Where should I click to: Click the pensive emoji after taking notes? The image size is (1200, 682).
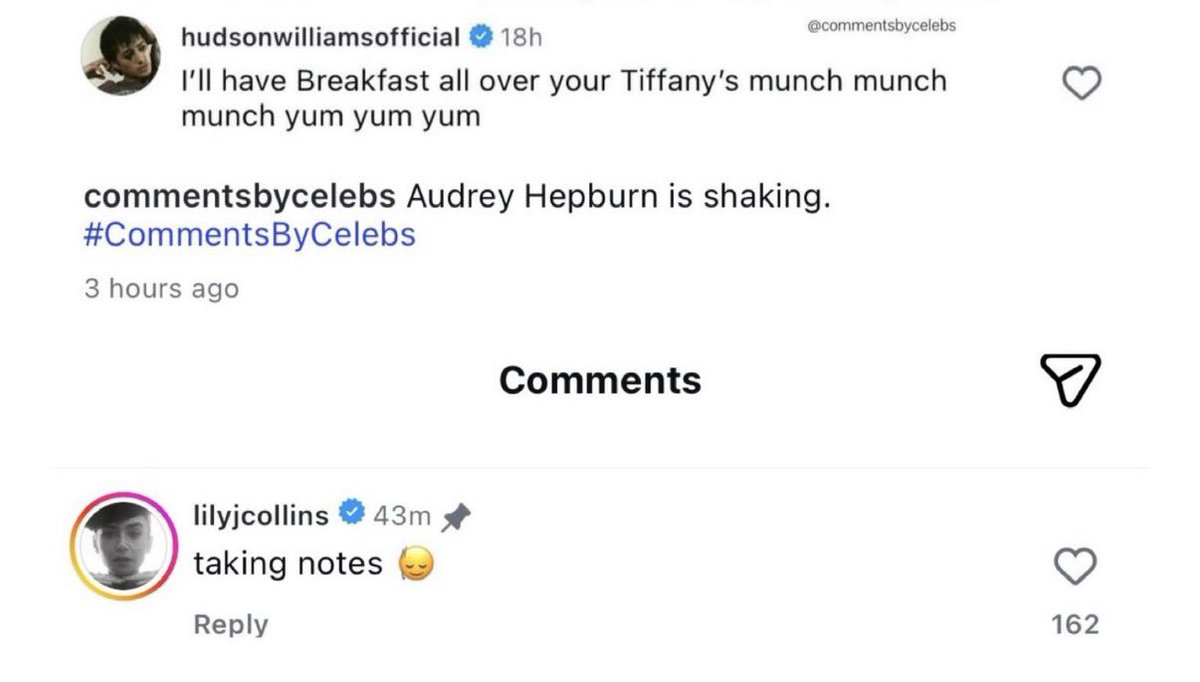415,564
